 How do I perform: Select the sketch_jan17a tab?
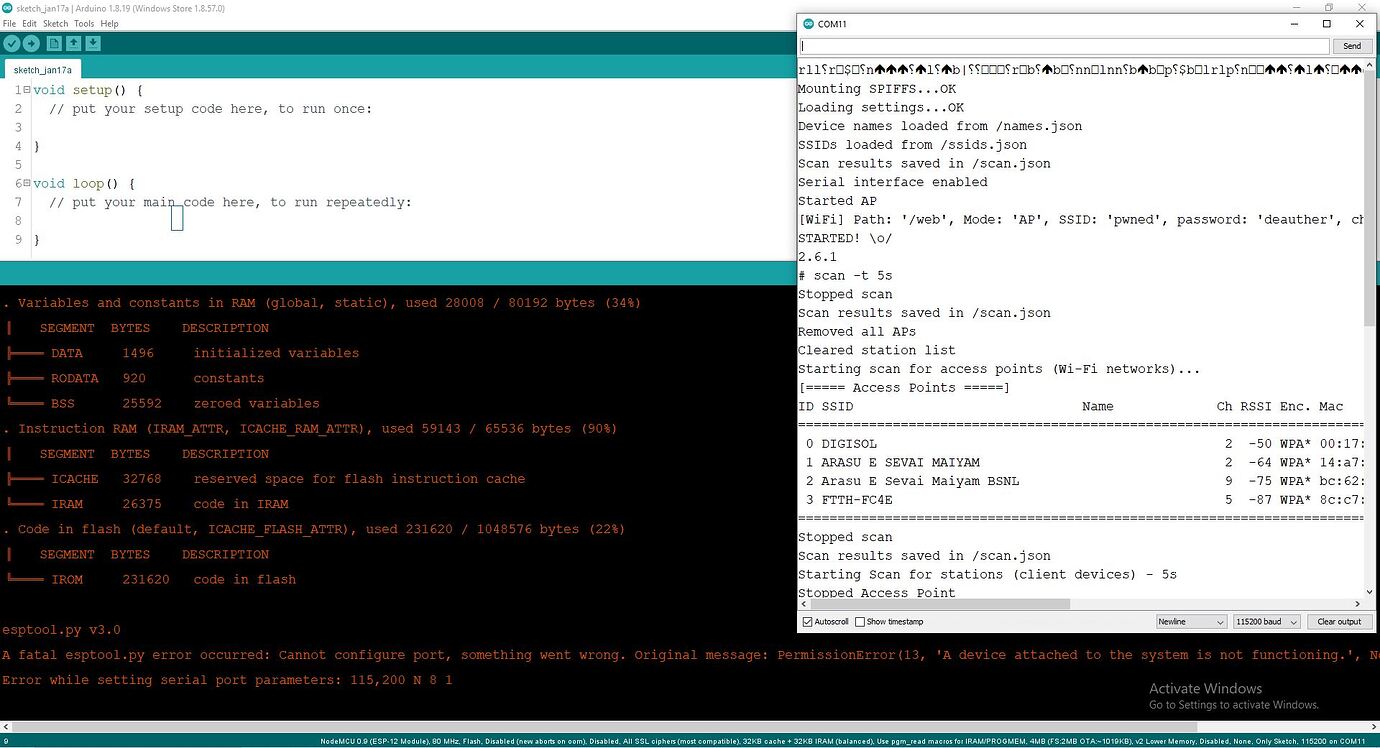pyautogui.click(x=42, y=69)
